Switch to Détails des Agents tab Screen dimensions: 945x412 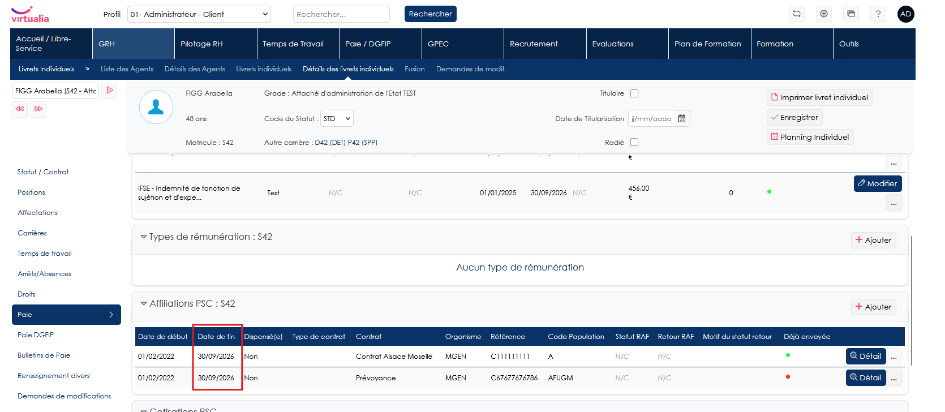click(x=194, y=69)
